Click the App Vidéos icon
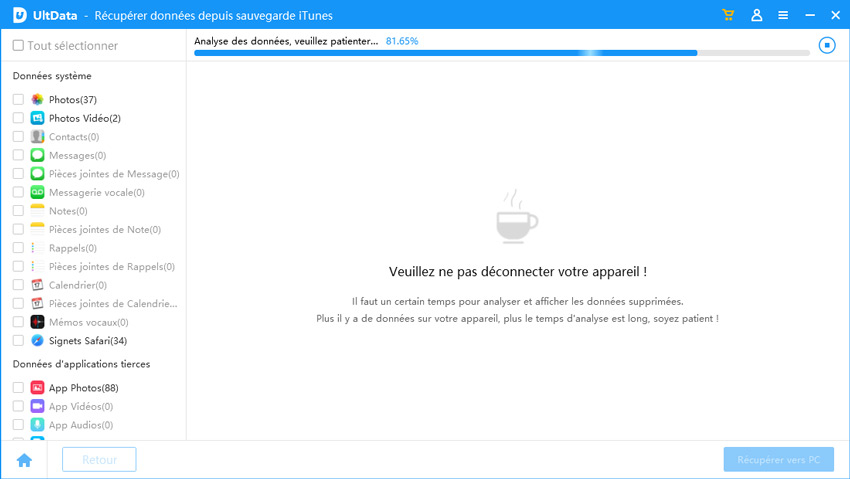The width and height of the screenshot is (850, 479). (x=37, y=406)
